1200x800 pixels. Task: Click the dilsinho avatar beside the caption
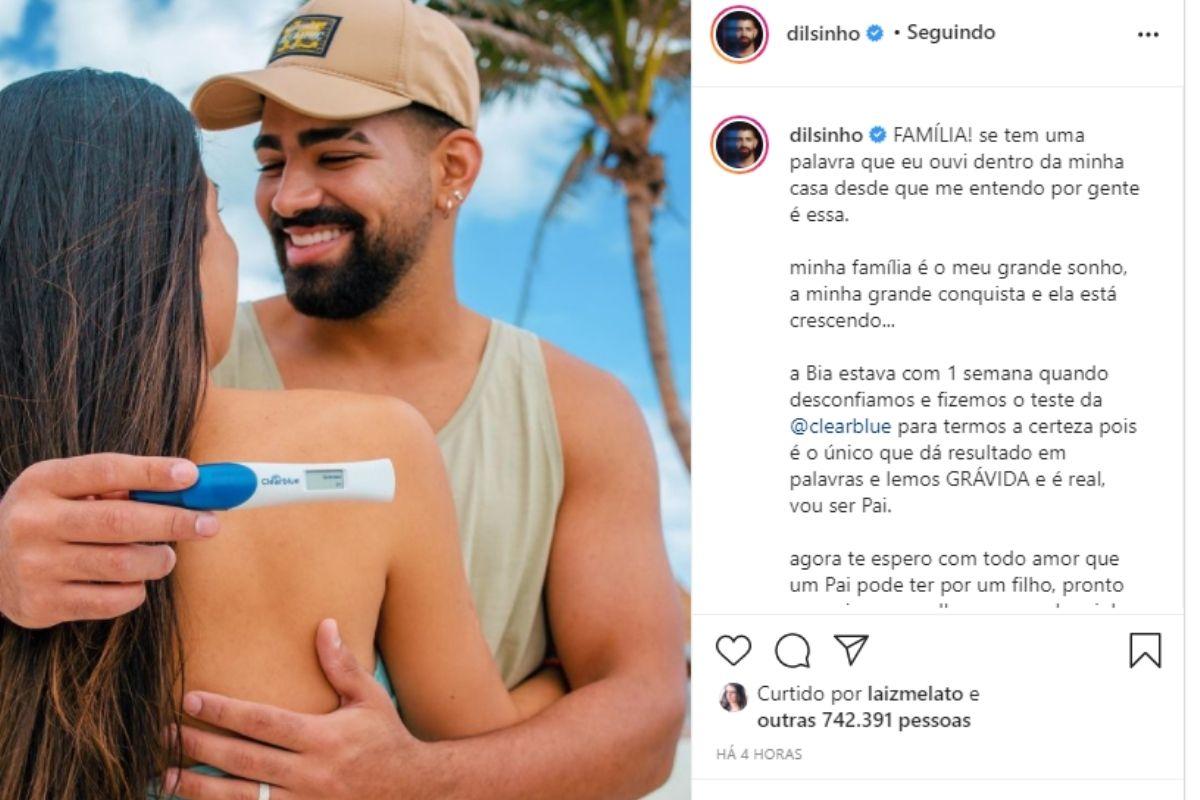739,145
